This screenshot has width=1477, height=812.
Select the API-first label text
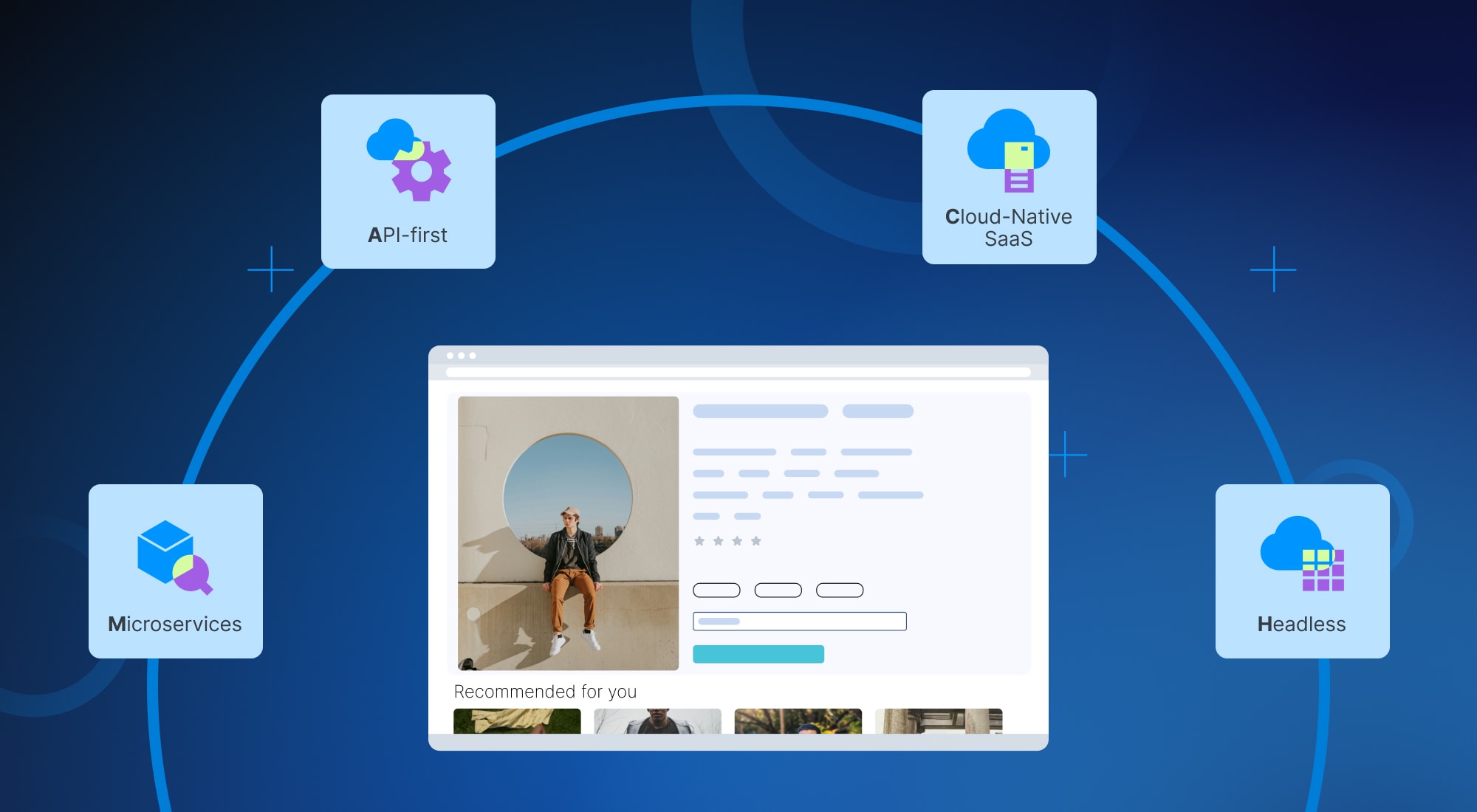tap(408, 235)
